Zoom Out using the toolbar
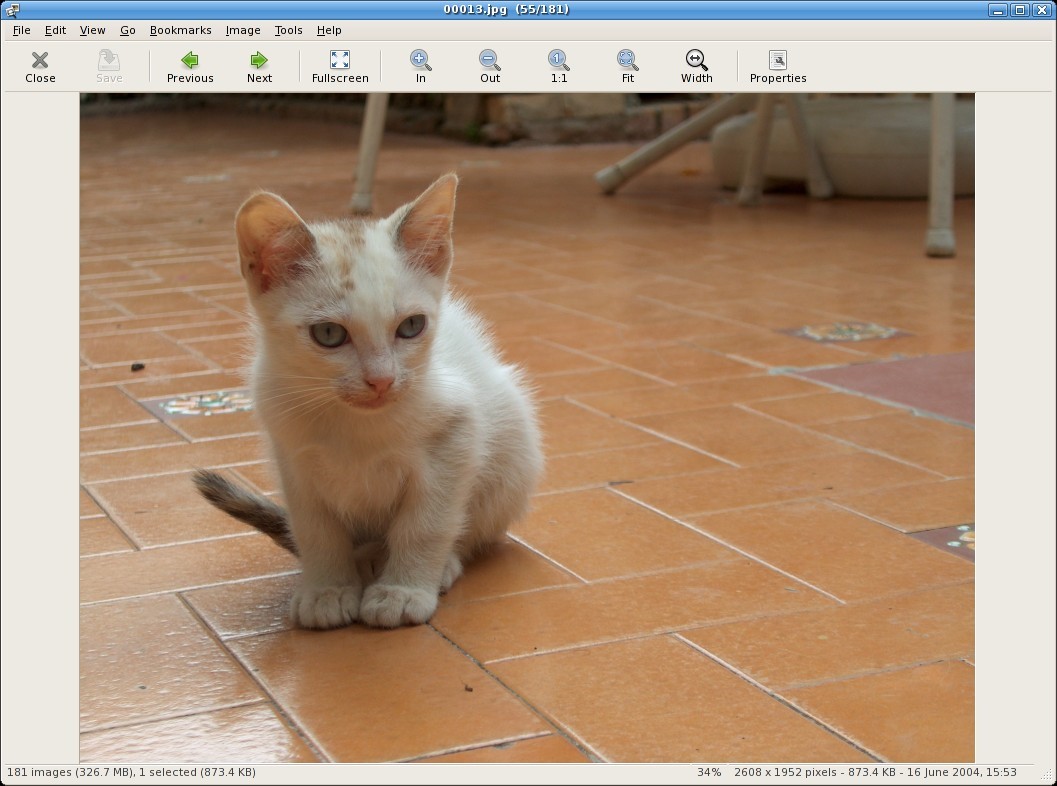Viewport: 1057px width, 786px height. pyautogui.click(x=490, y=66)
